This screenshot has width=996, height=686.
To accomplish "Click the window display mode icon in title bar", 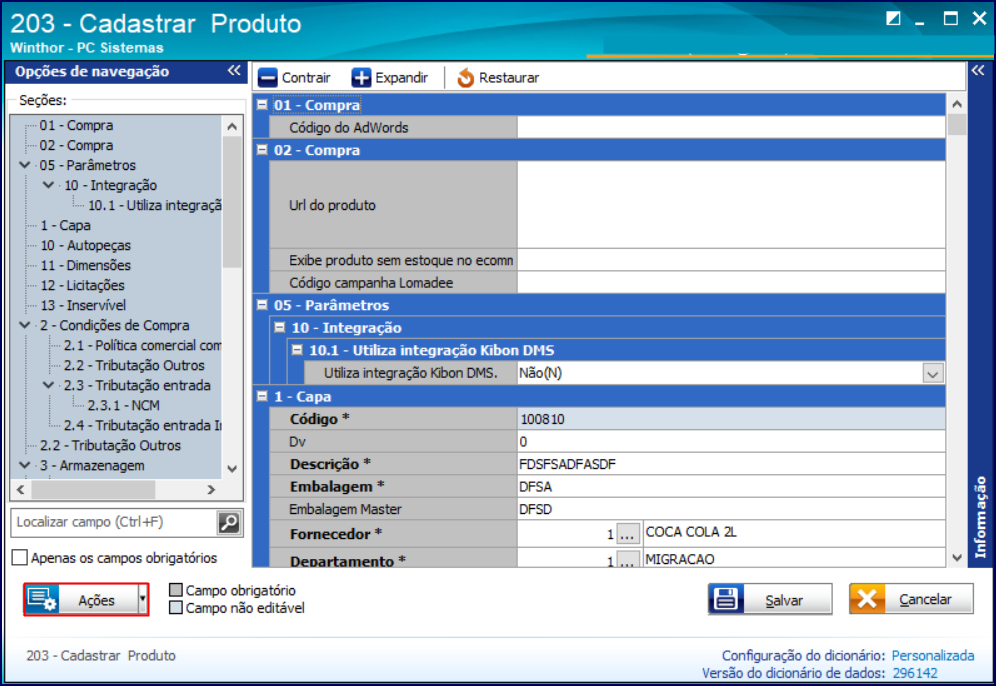I will tap(892, 18).
